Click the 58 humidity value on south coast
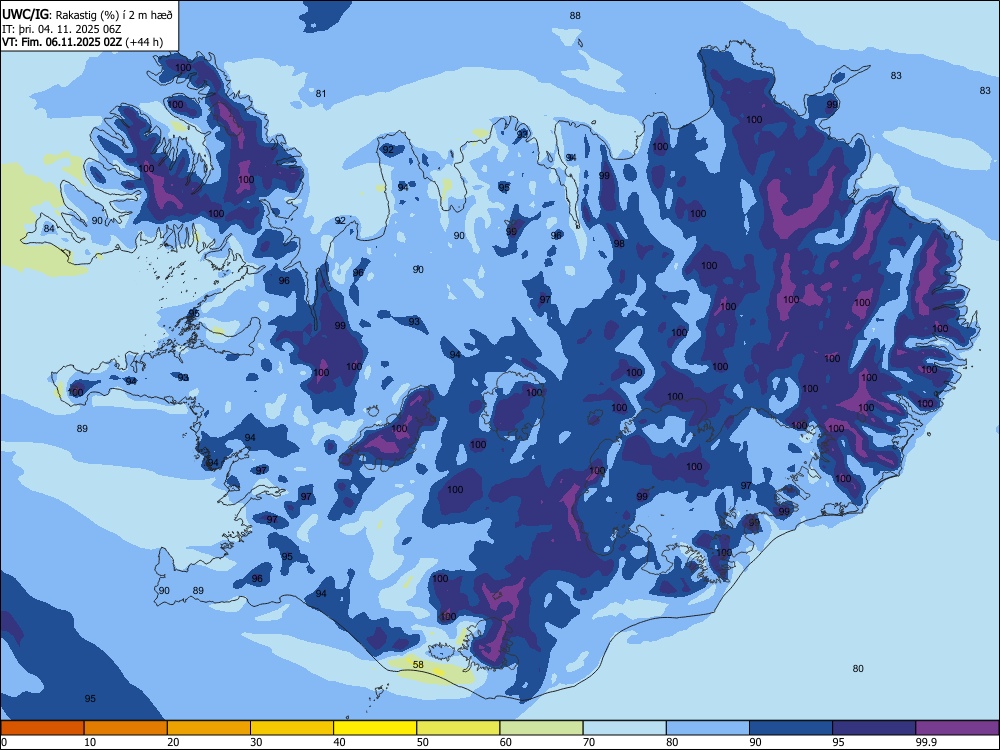The height and width of the screenshot is (750, 1000). point(418,665)
